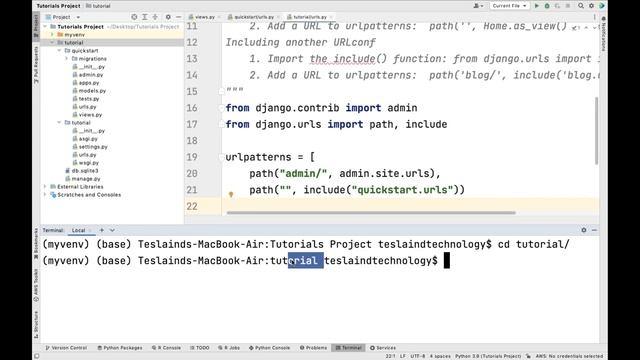Click the yellow intention lightbulb in the editor
This screenshot has height=360, width=640.
pos(231,195)
